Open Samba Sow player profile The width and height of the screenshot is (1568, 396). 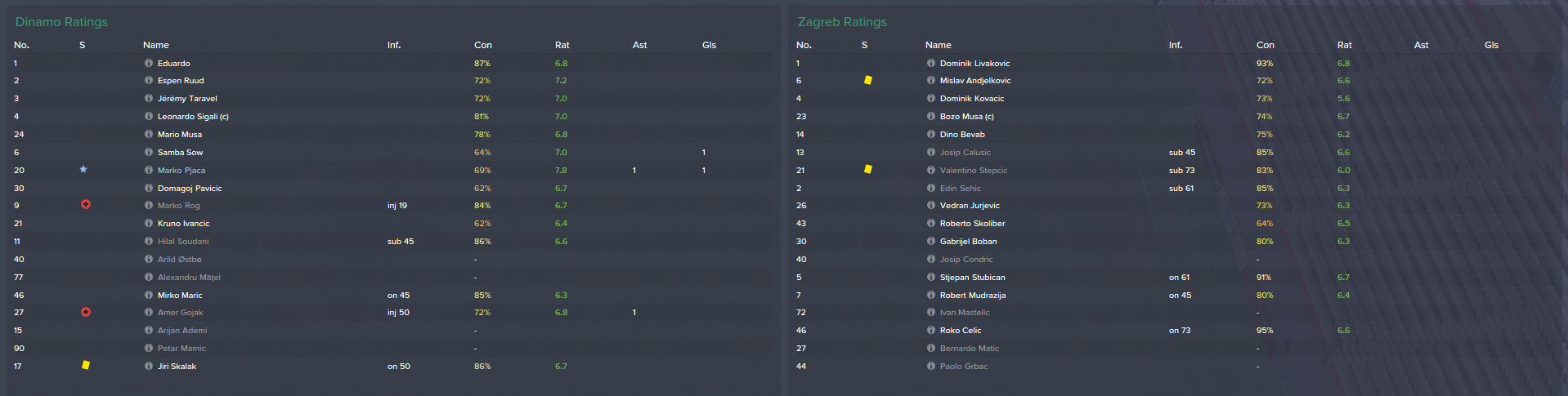[180, 153]
